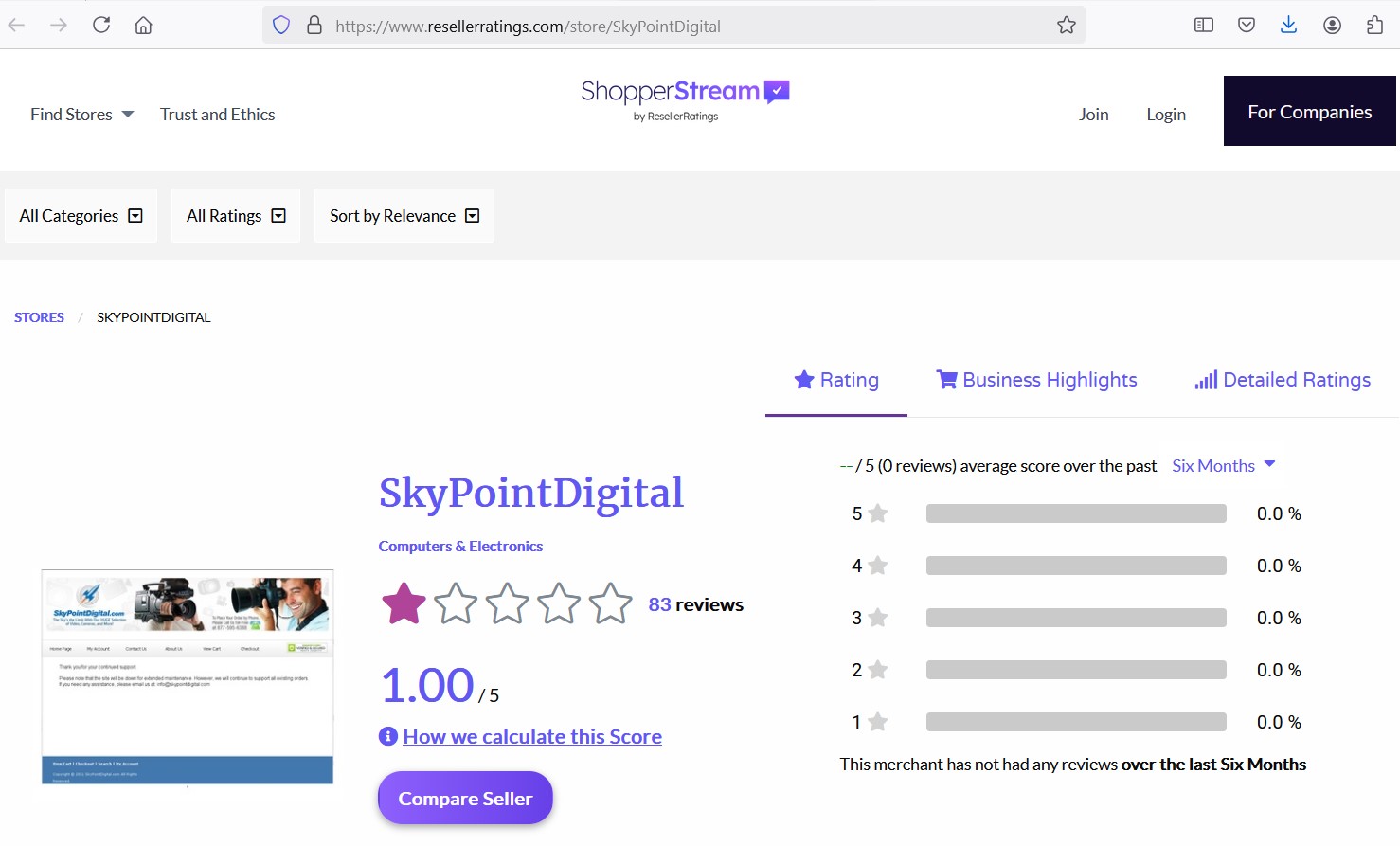Click the 3 star rating bar
1400x846 pixels.
click(x=1076, y=618)
